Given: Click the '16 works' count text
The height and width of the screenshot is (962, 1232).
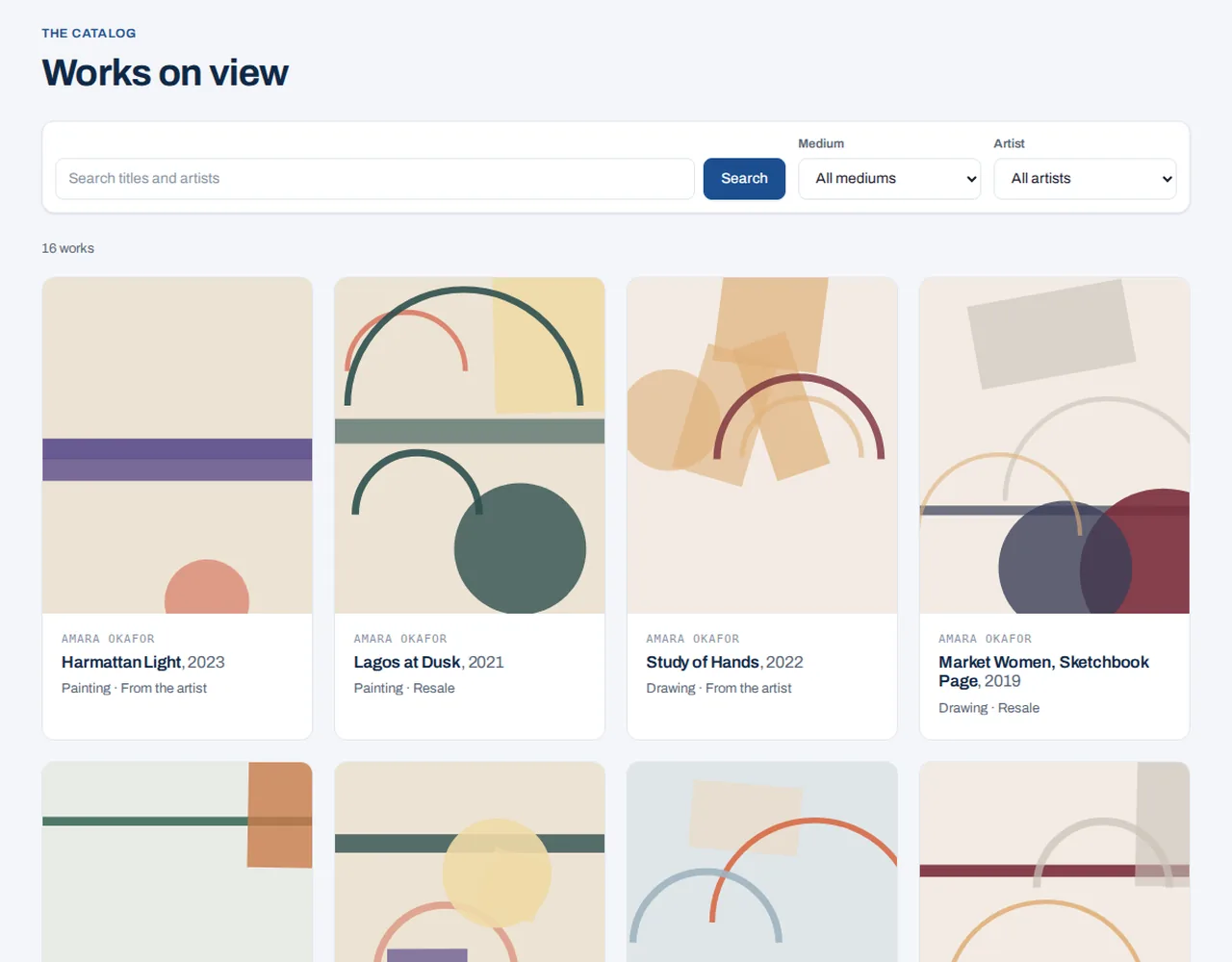Looking at the screenshot, I should point(67,248).
